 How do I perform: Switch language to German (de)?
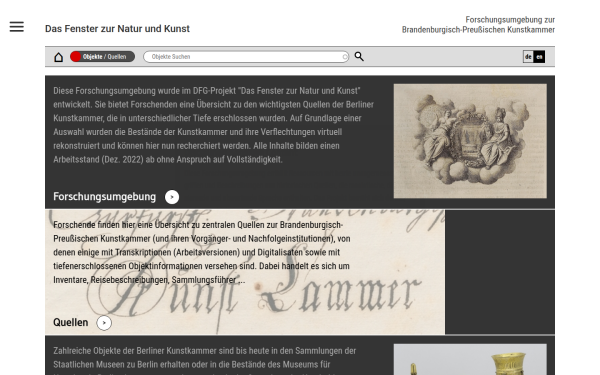coord(528,57)
